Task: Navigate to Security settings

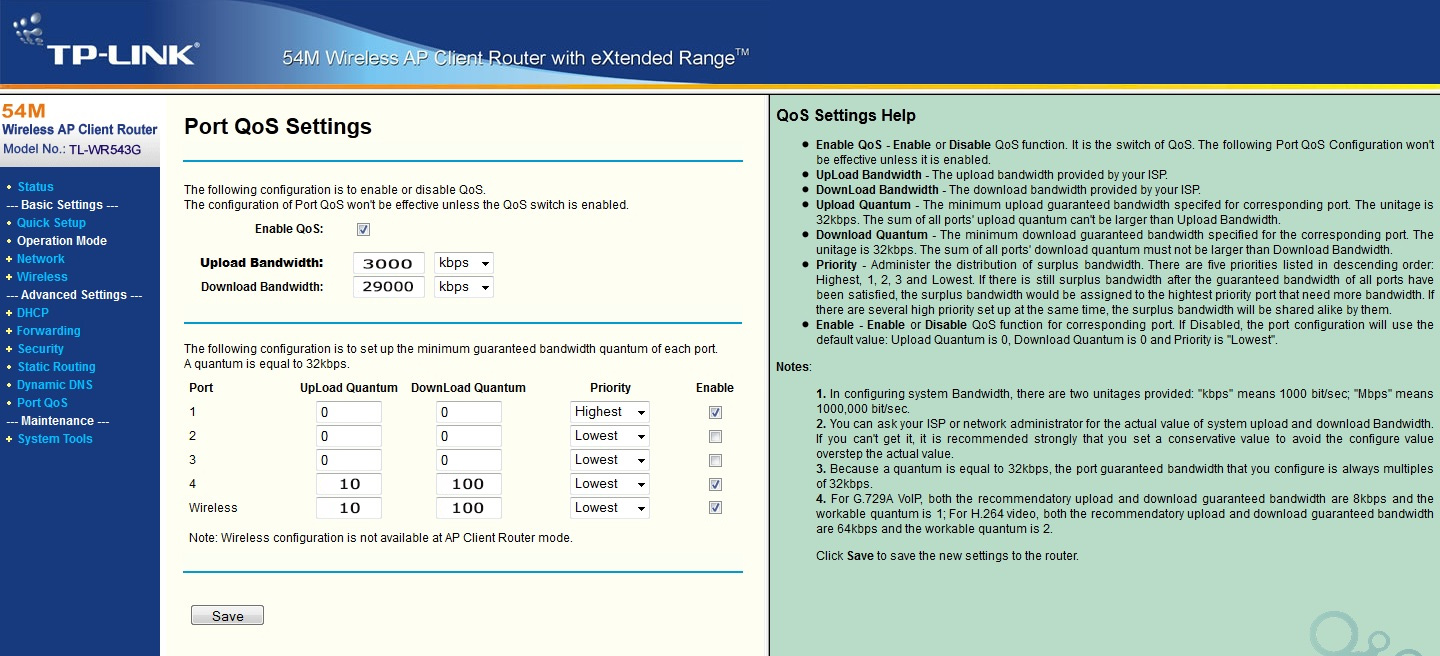Action: tap(40, 349)
